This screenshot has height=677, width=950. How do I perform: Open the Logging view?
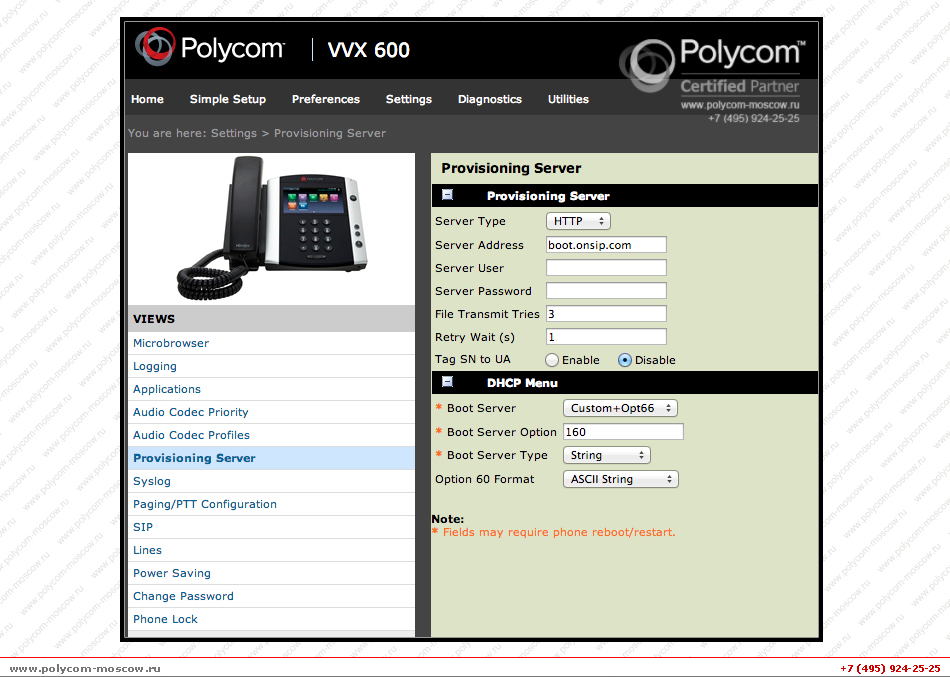point(155,366)
